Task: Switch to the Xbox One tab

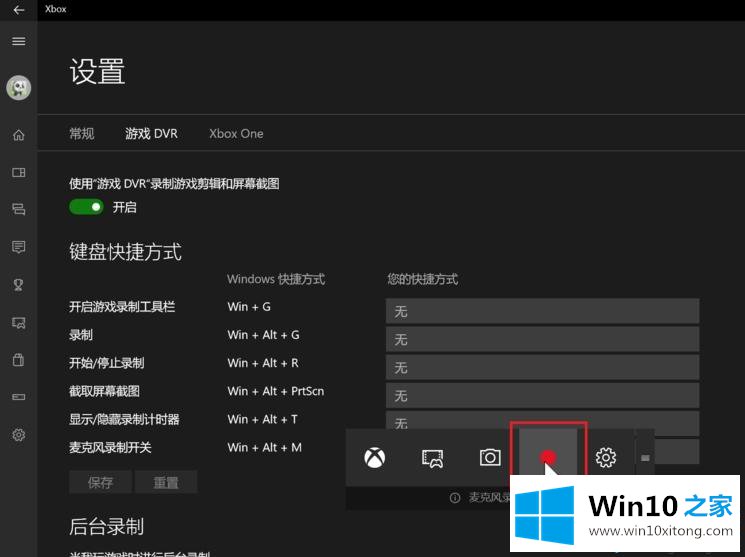Action: tap(236, 134)
